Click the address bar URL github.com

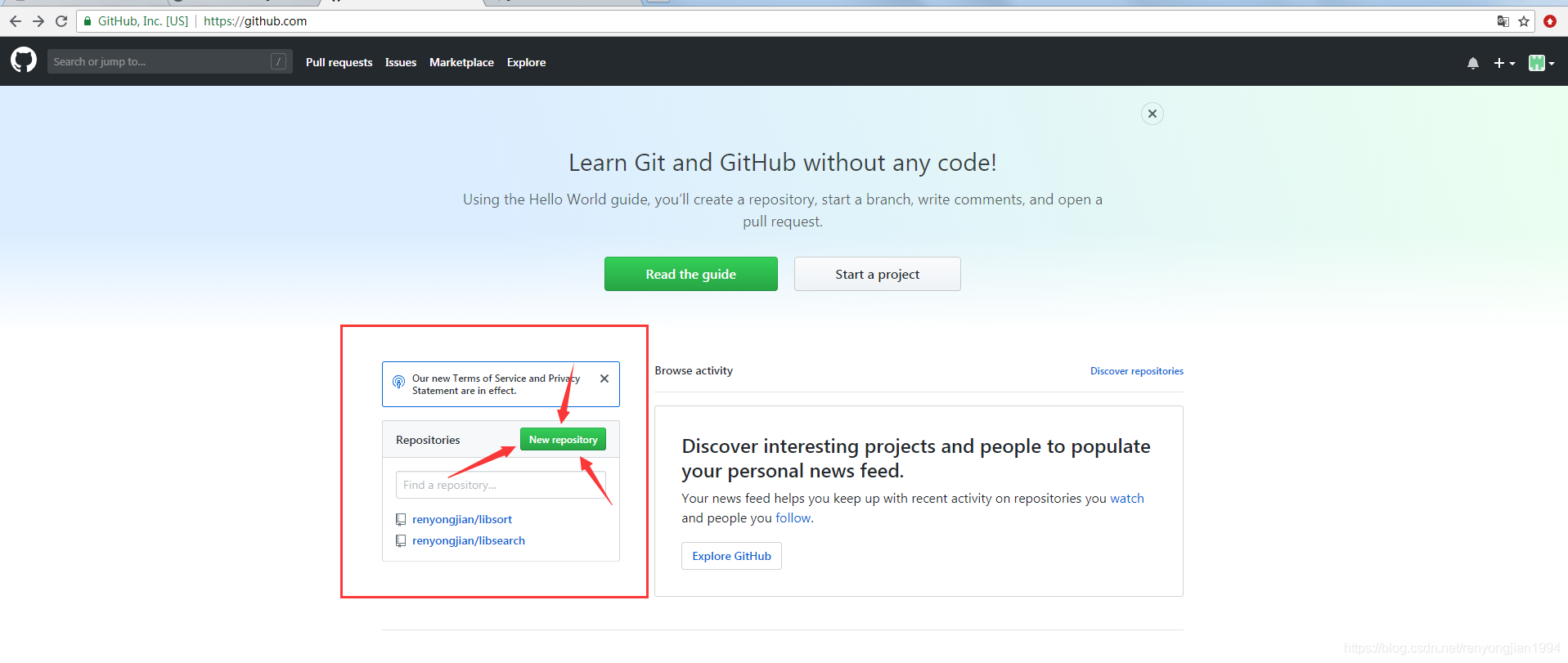point(255,21)
